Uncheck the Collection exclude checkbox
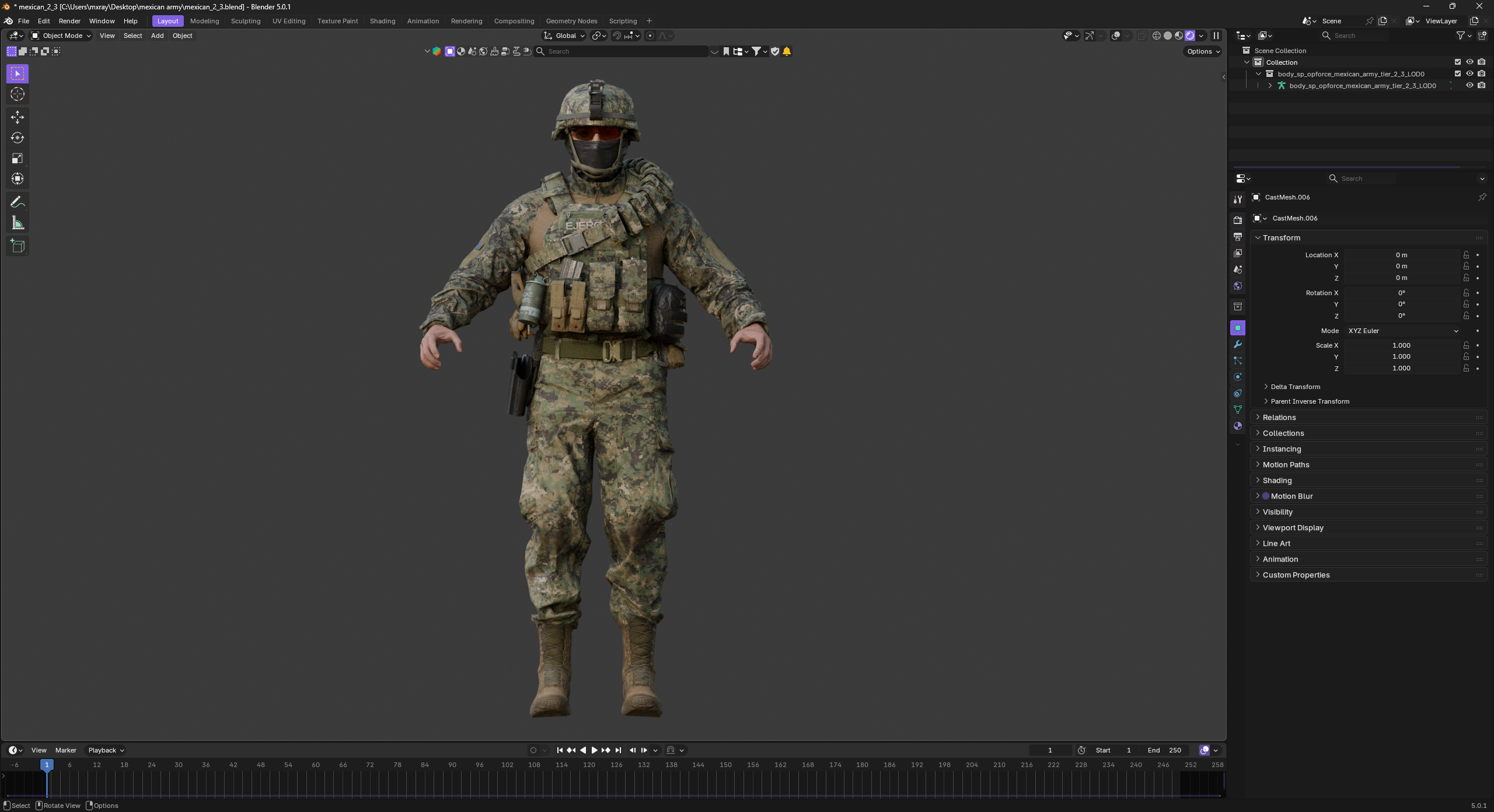1494x812 pixels. coord(1458,62)
